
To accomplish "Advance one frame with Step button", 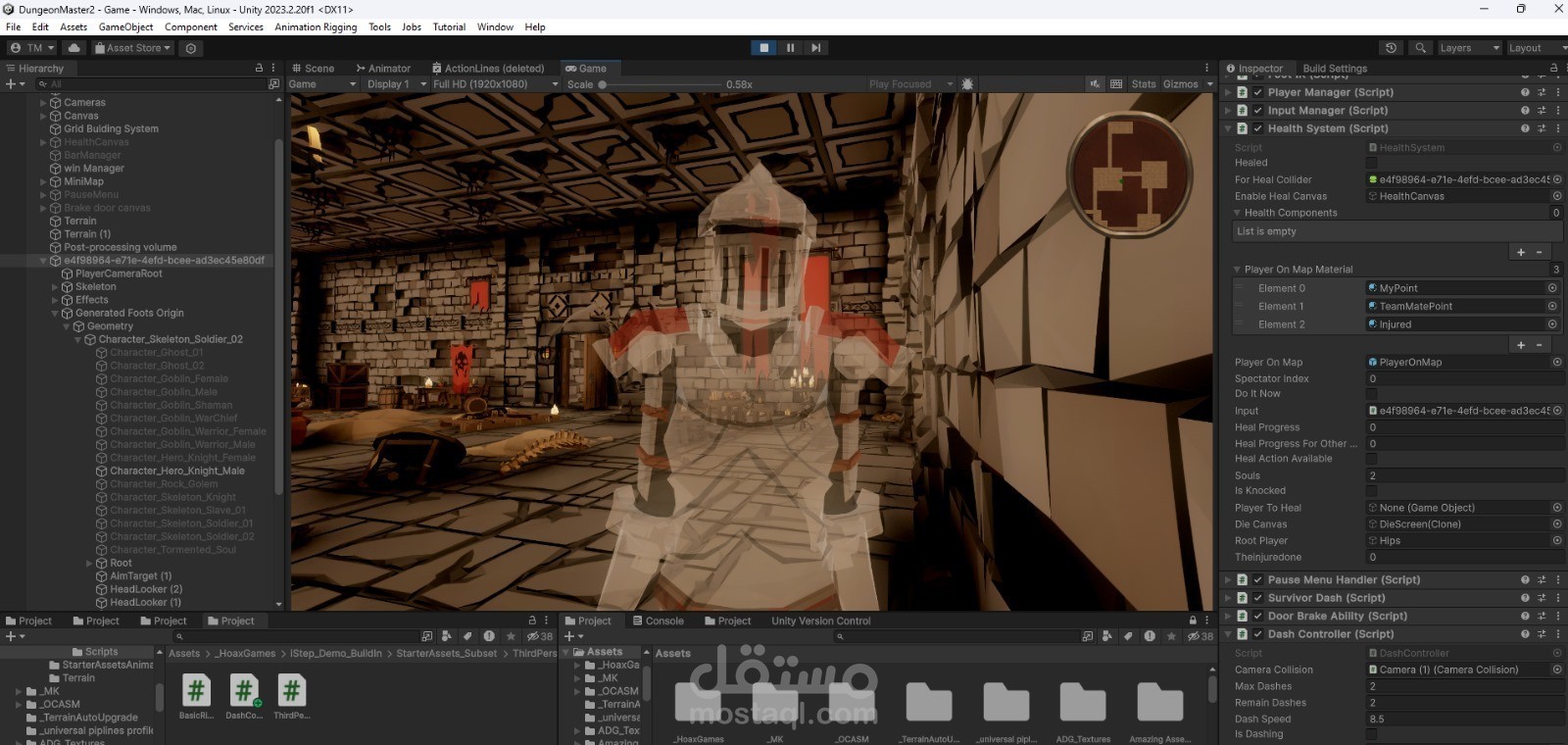I will [815, 47].
